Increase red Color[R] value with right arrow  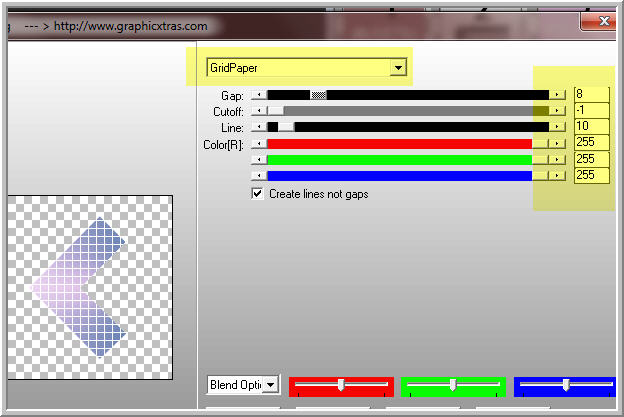pos(557,144)
